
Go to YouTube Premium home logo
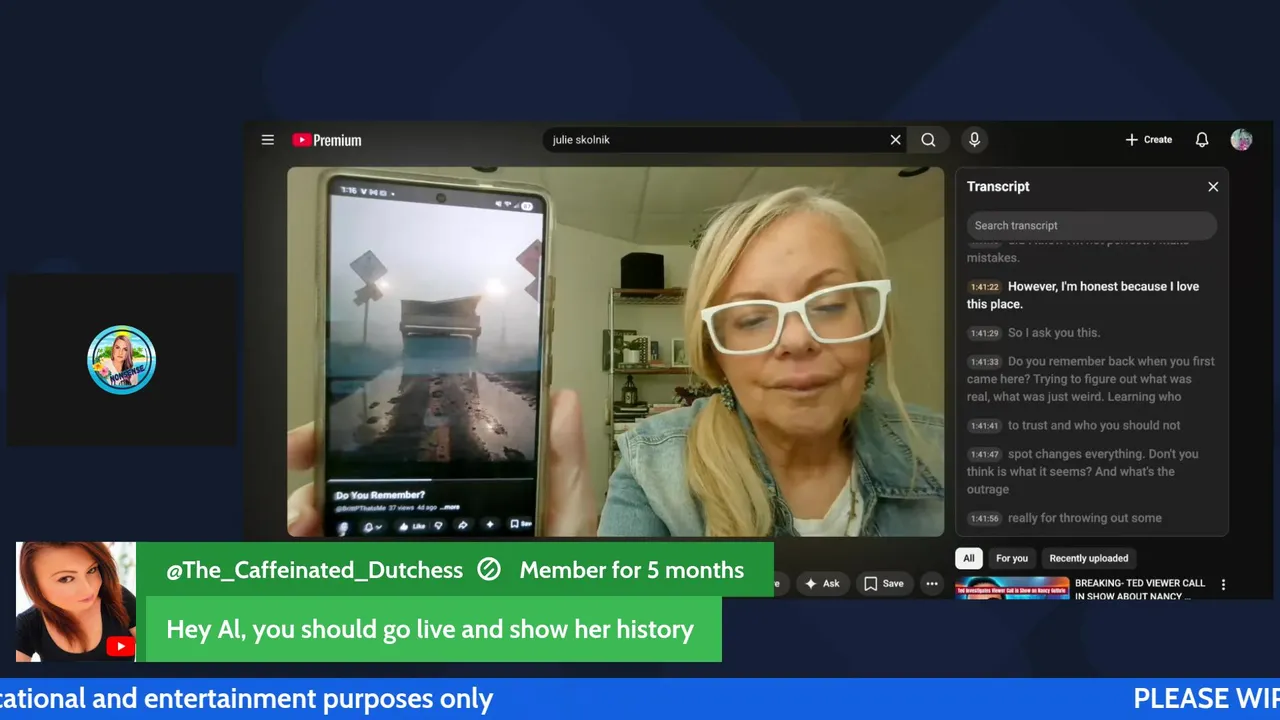click(x=327, y=140)
